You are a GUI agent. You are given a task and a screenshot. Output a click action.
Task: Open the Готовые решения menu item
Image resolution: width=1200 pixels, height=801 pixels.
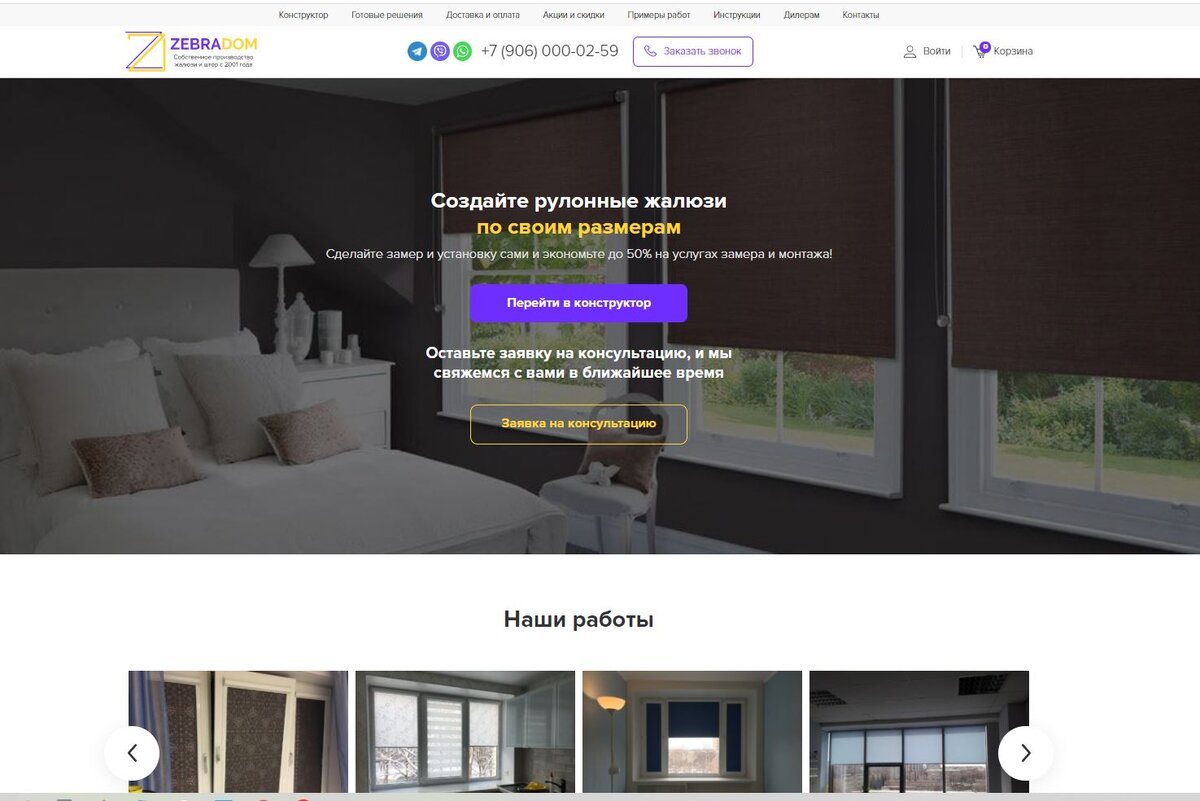pyautogui.click(x=387, y=15)
